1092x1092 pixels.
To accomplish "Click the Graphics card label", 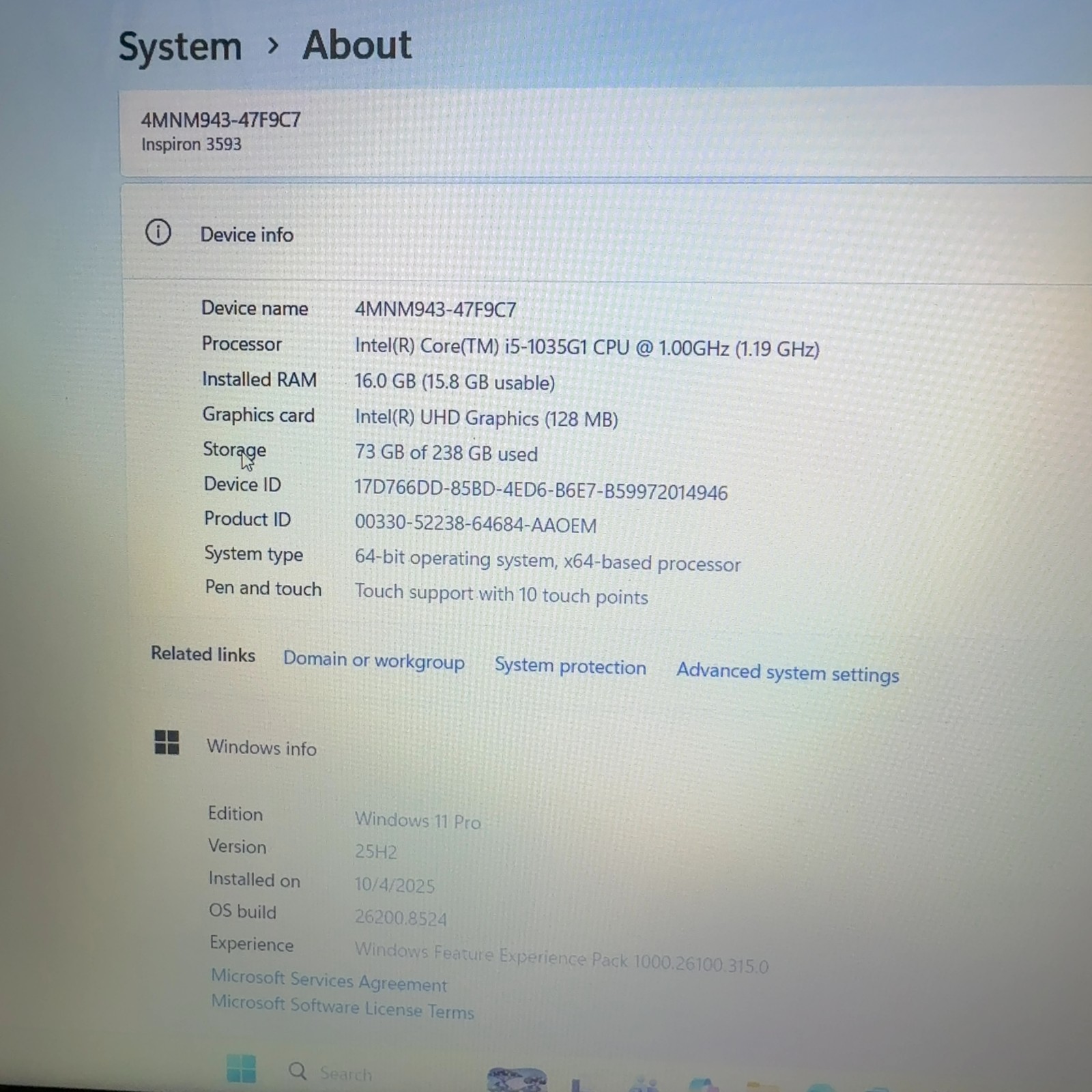I will pyautogui.click(x=259, y=415).
